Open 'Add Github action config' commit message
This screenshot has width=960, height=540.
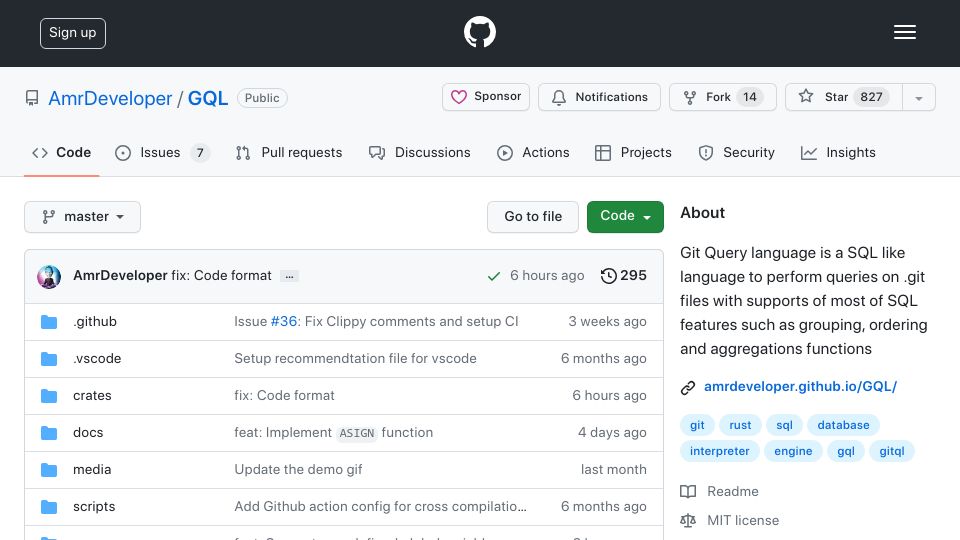point(380,506)
